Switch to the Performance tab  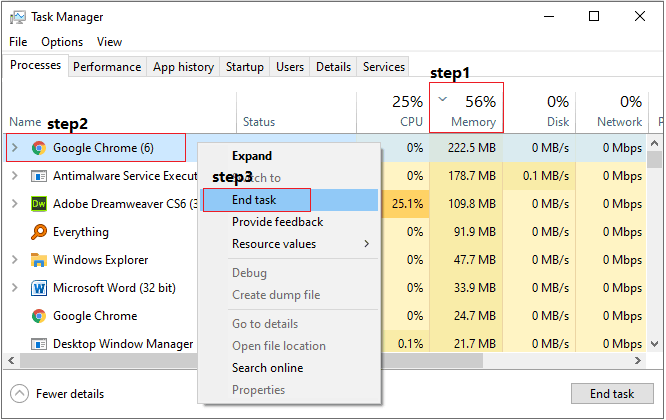107,67
